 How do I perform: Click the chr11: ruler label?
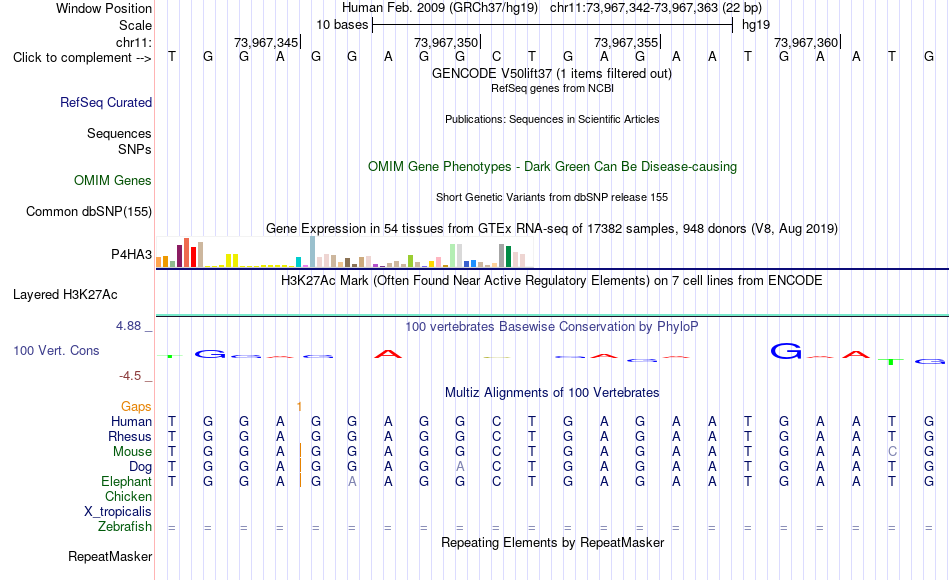(x=134, y=42)
